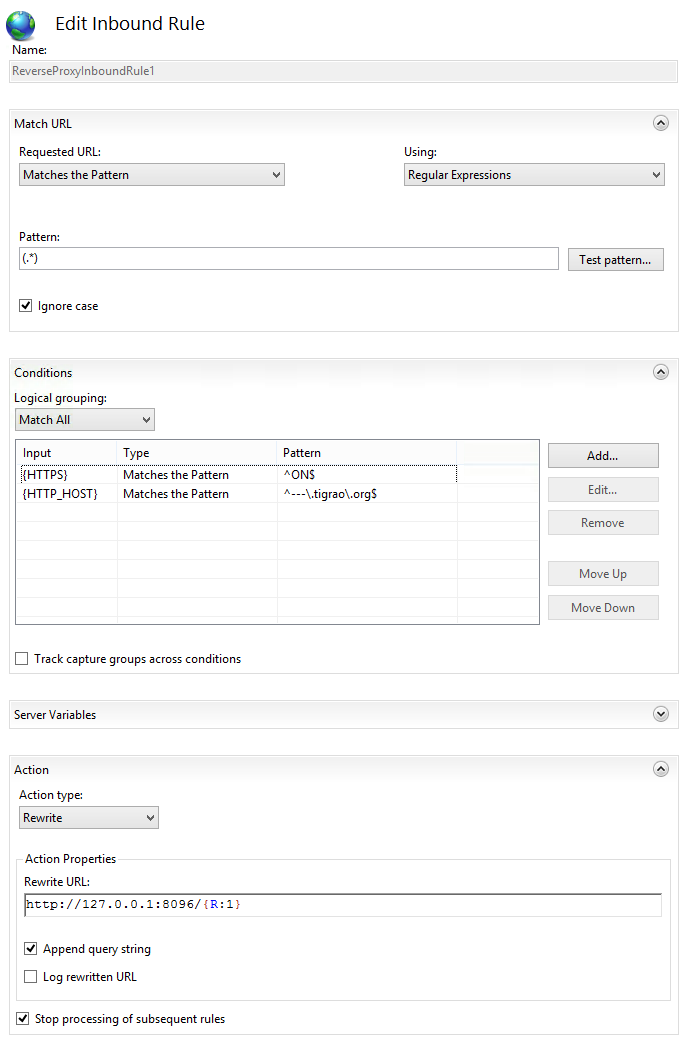Click the Pattern column header in conditions
Image resolution: width=693 pixels, height=1046 pixels.
pos(367,453)
